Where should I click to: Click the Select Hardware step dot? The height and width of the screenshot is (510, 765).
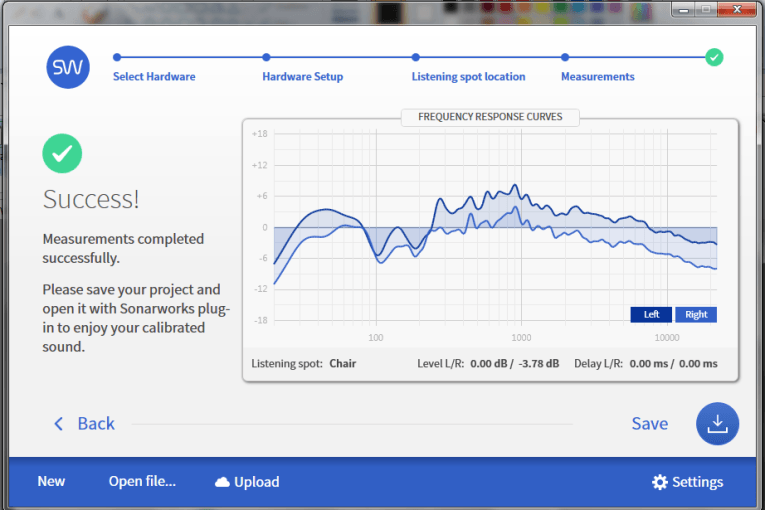coord(117,57)
